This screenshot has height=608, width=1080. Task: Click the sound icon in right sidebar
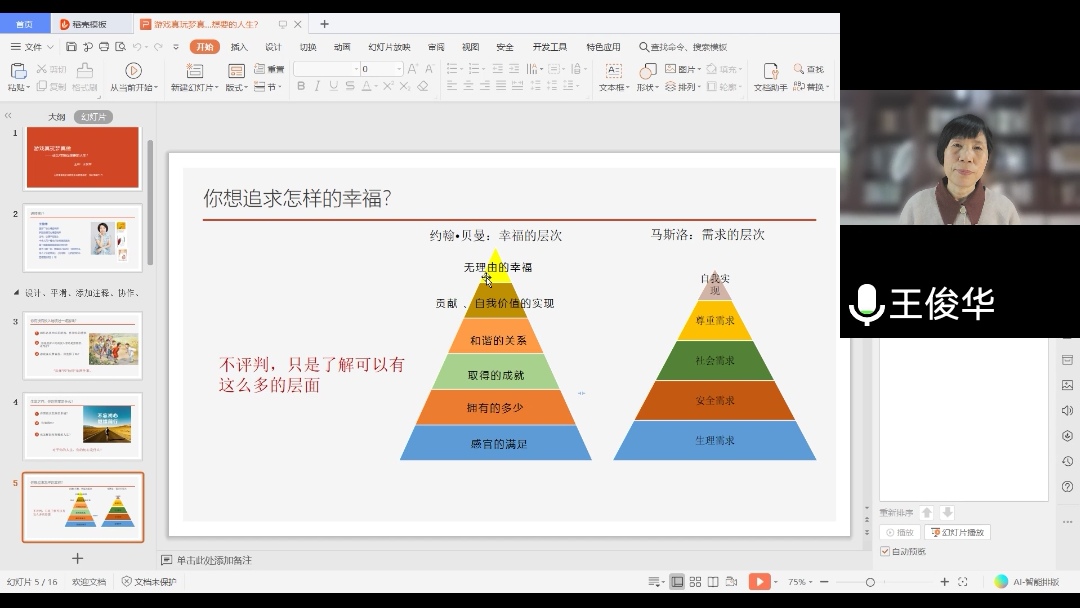pos(1067,411)
